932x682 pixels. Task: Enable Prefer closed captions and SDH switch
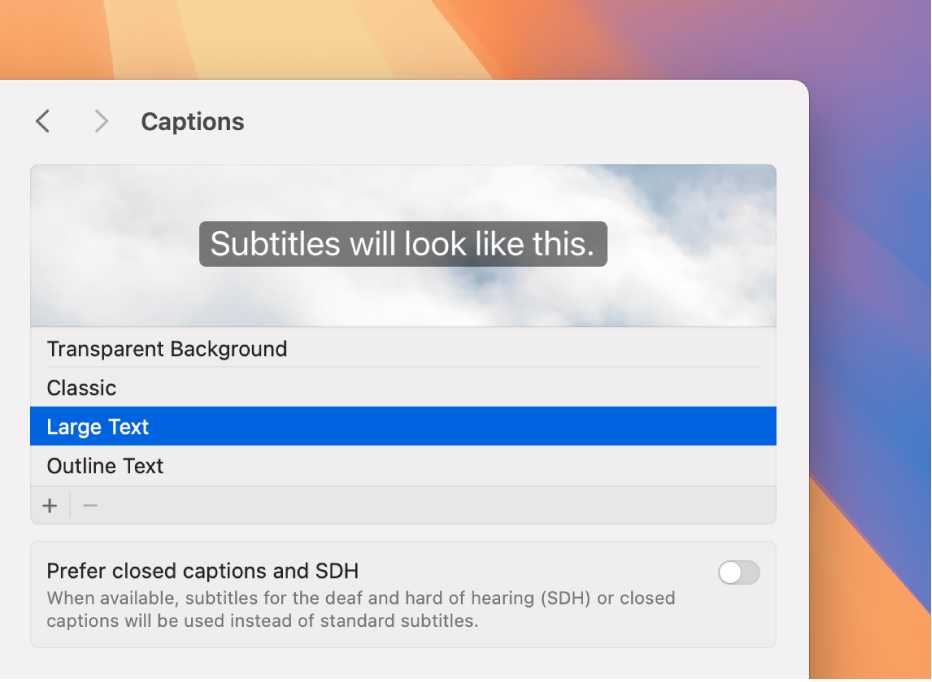tap(739, 573)
